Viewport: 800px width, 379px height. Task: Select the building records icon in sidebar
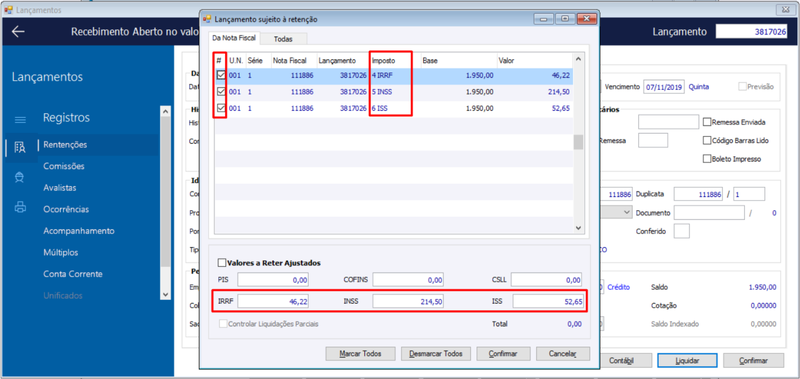pyautogui.click(x=20, y=147)
